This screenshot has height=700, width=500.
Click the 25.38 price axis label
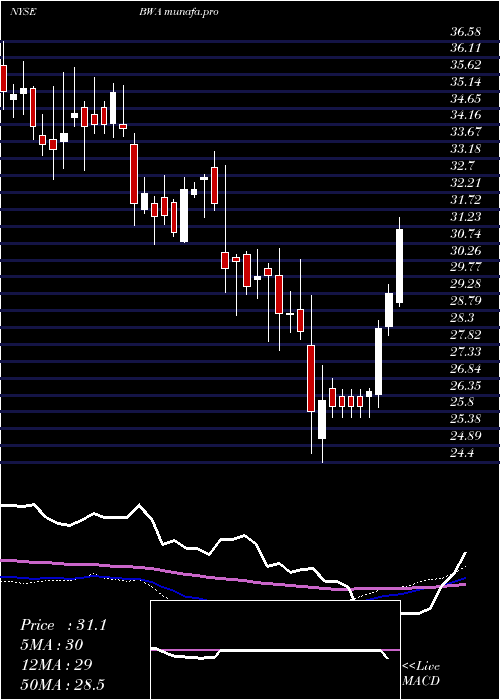click(465, 419)
